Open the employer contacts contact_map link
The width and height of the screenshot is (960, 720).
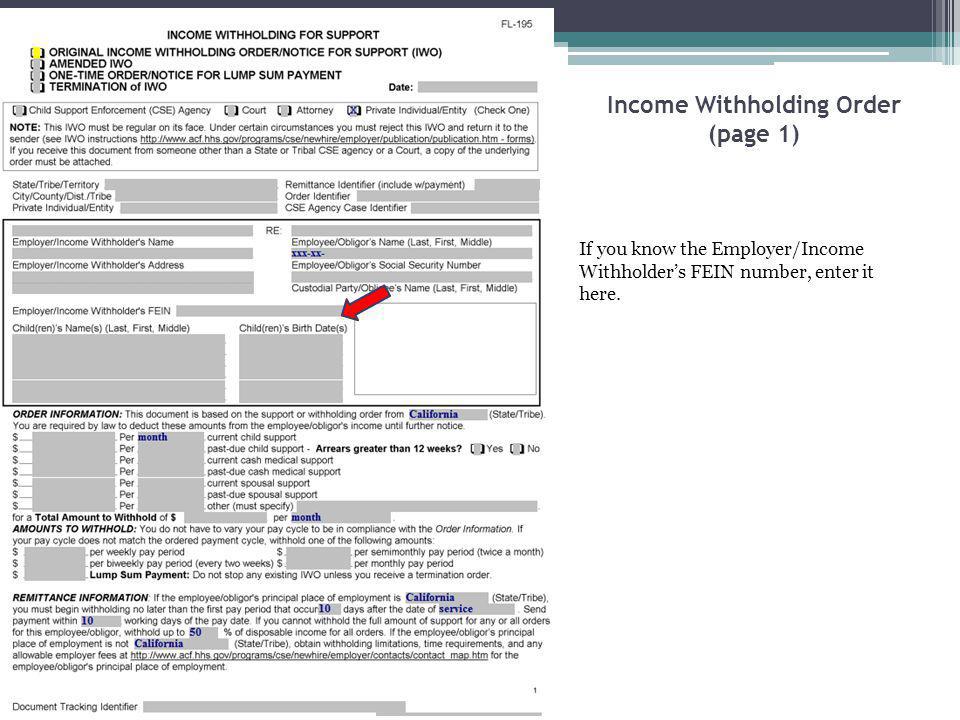(x=309, y=655)
